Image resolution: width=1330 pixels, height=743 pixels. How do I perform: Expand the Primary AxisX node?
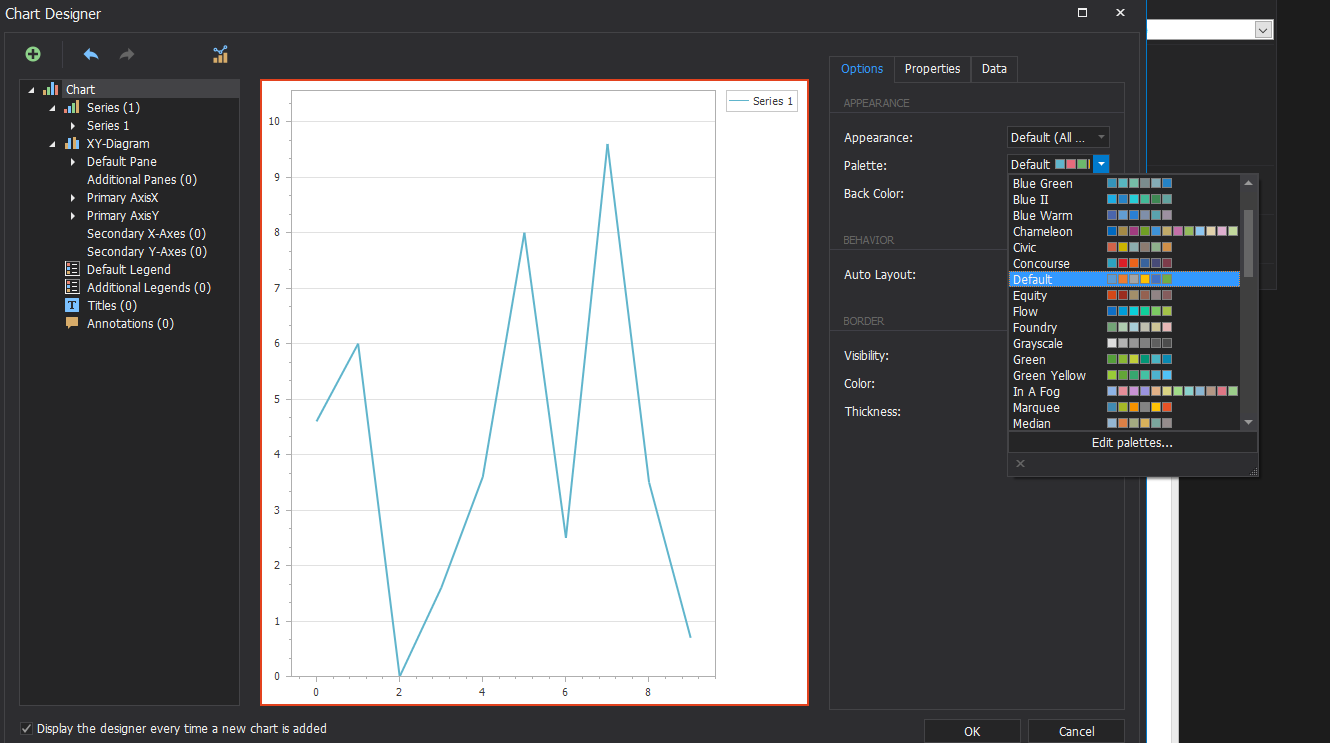73,198
